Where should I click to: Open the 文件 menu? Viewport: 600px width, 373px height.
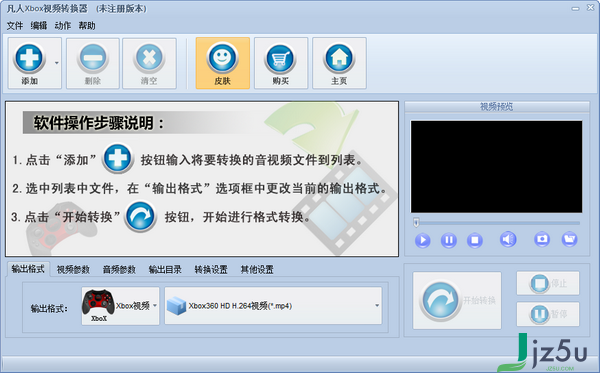pos(15,26)
